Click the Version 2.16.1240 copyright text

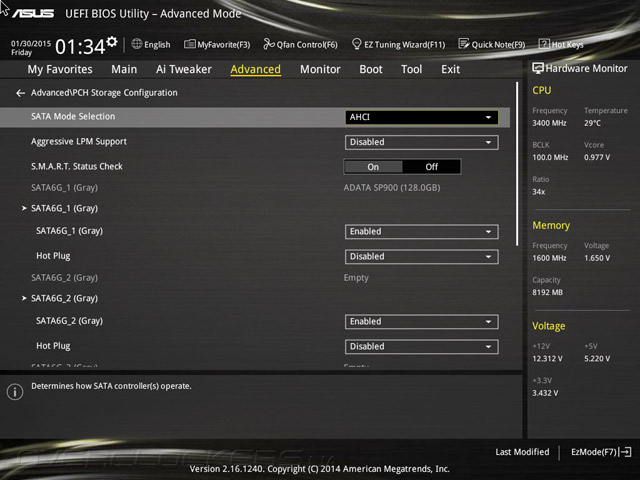click(320, 469)
